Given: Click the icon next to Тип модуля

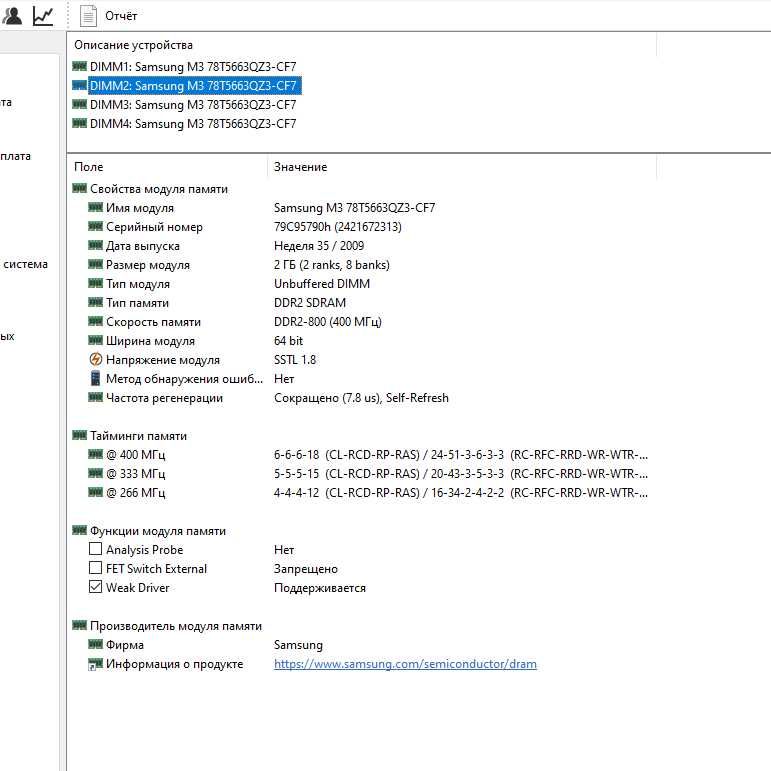Looking at the screenshot, I should tap(95, 283).
